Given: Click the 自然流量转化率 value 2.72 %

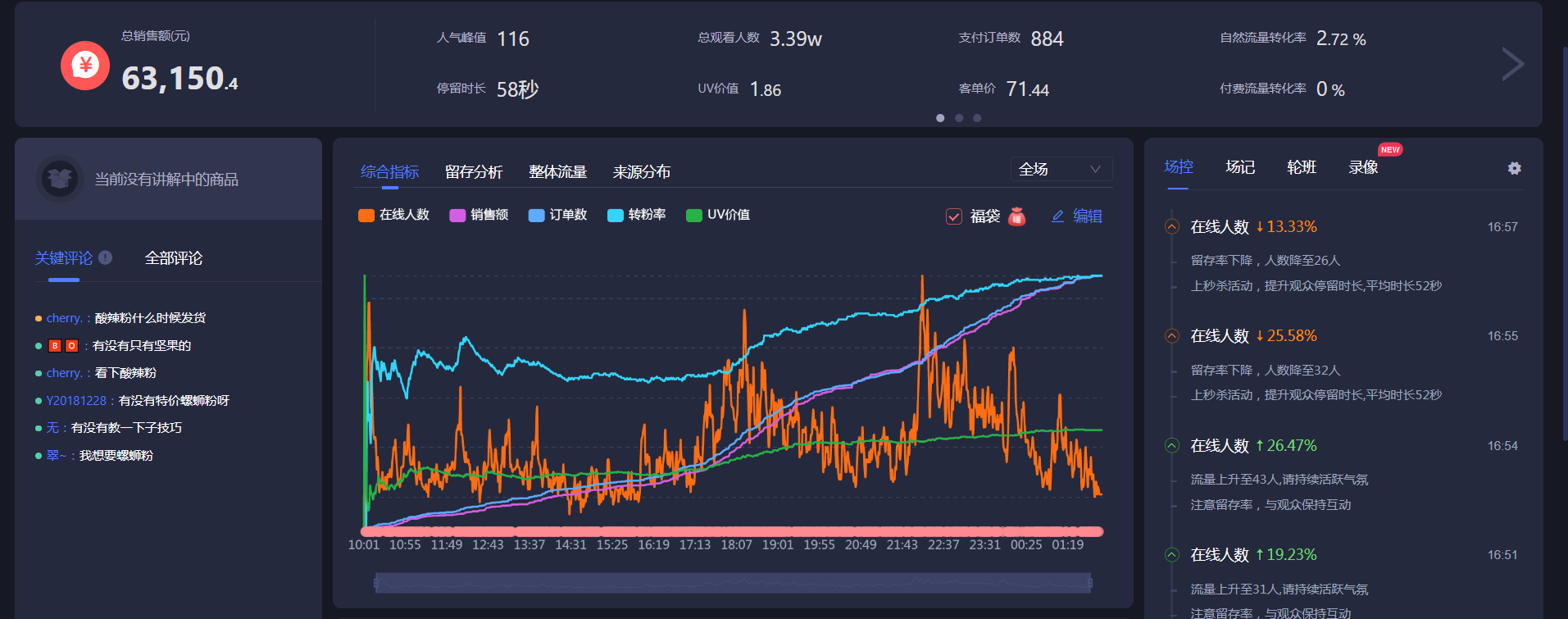Looking at the screenshot, I should coord(1341,39).
